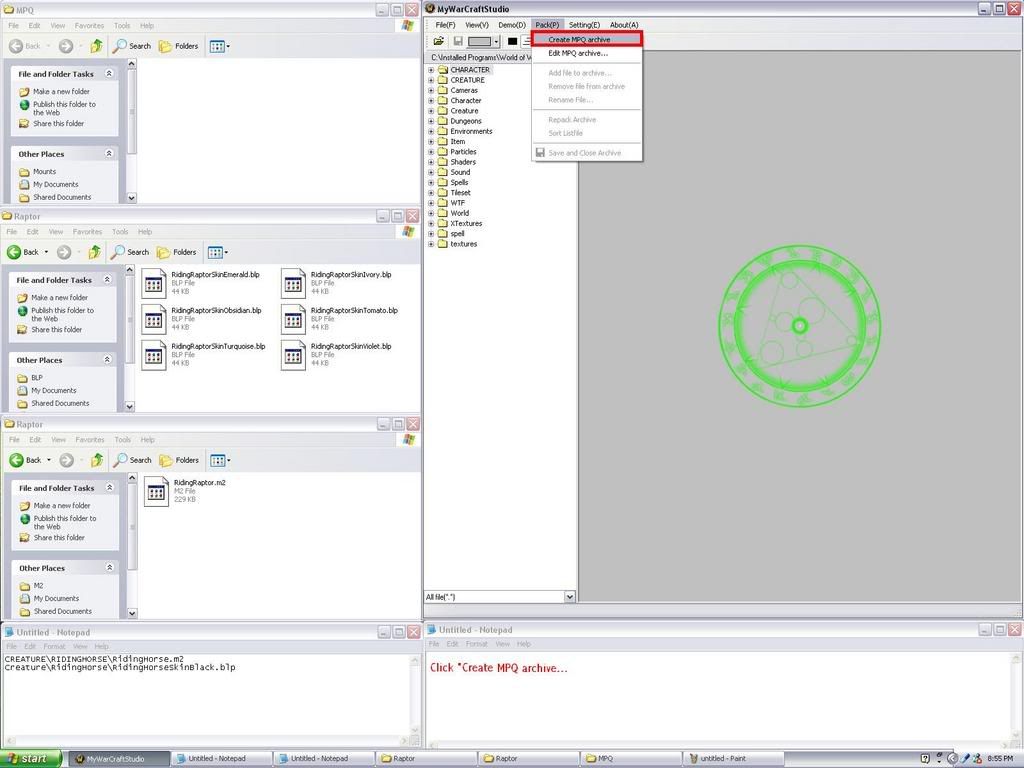The height and width of the screenshot is (768, 1024).
Task: Expand the Environments folder tree node
Action: click(x=431, y=131)
